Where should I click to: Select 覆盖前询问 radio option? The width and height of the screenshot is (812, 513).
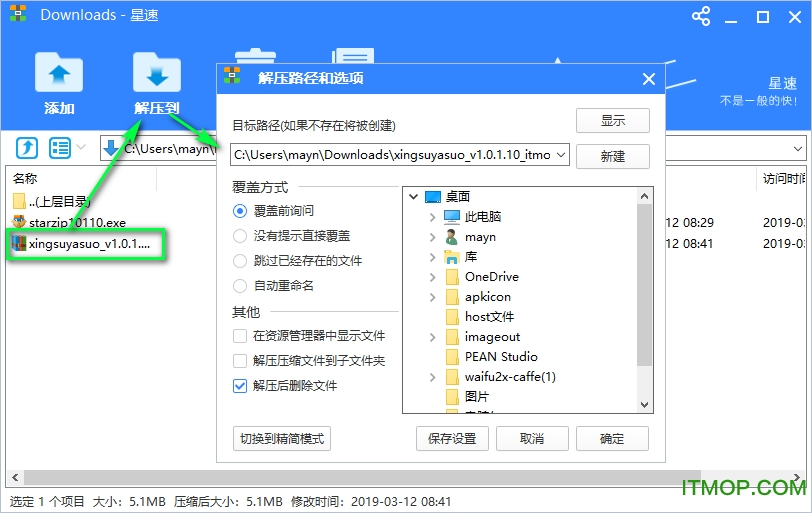coord(240,211)
